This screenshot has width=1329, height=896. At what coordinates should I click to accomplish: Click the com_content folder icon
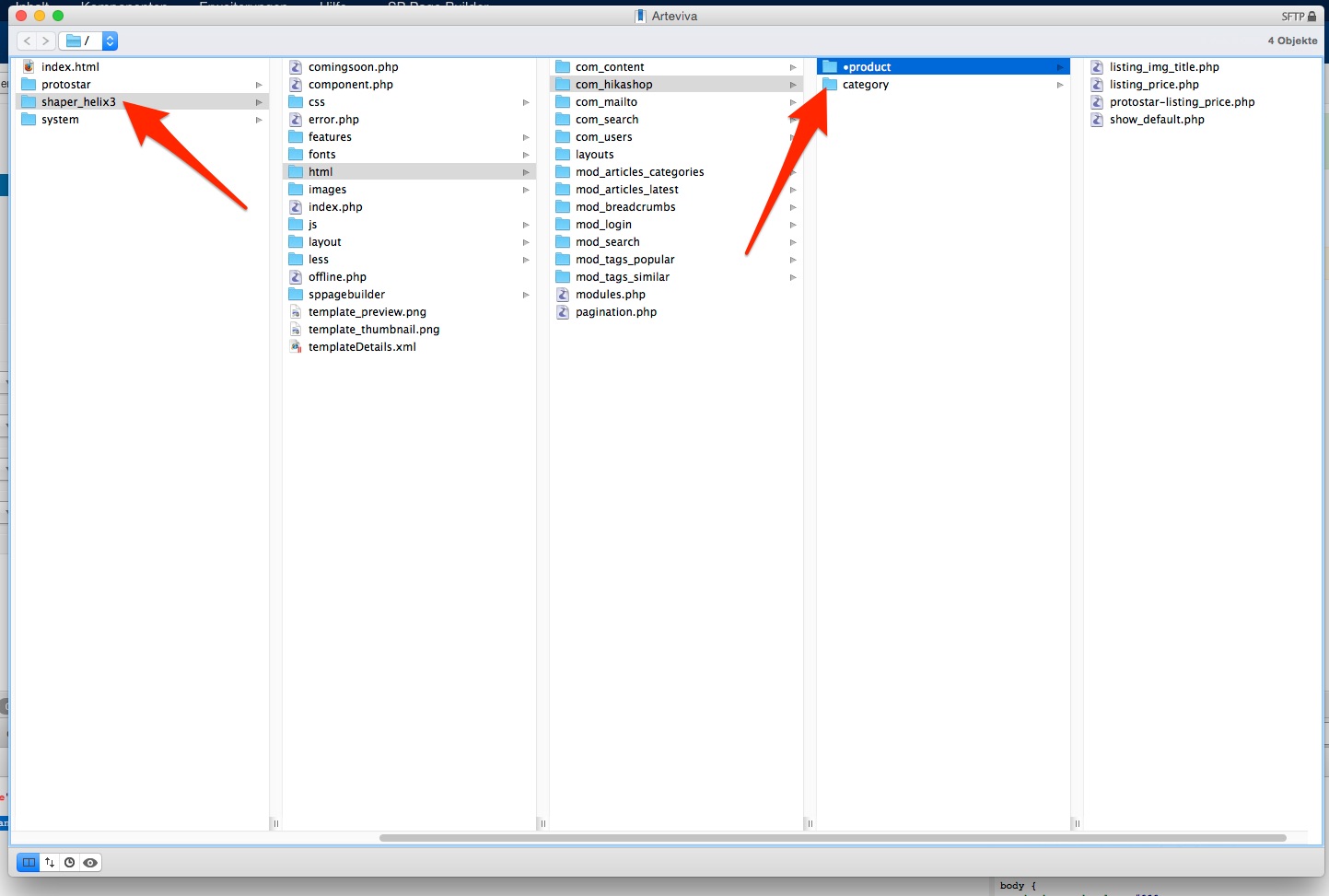(x=563, y=67)
